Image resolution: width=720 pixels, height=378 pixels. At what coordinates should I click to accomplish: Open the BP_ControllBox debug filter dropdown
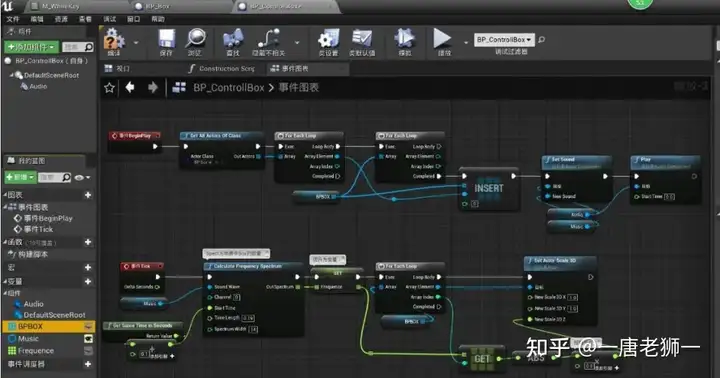(x=504, y=40)
